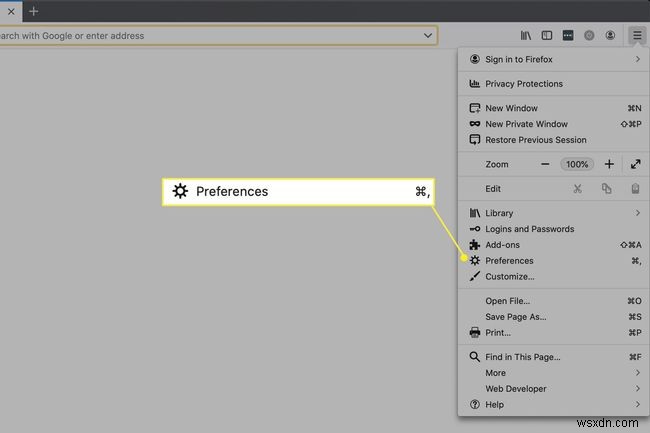
Task: Open Find in This Page...
Action: 554,357
